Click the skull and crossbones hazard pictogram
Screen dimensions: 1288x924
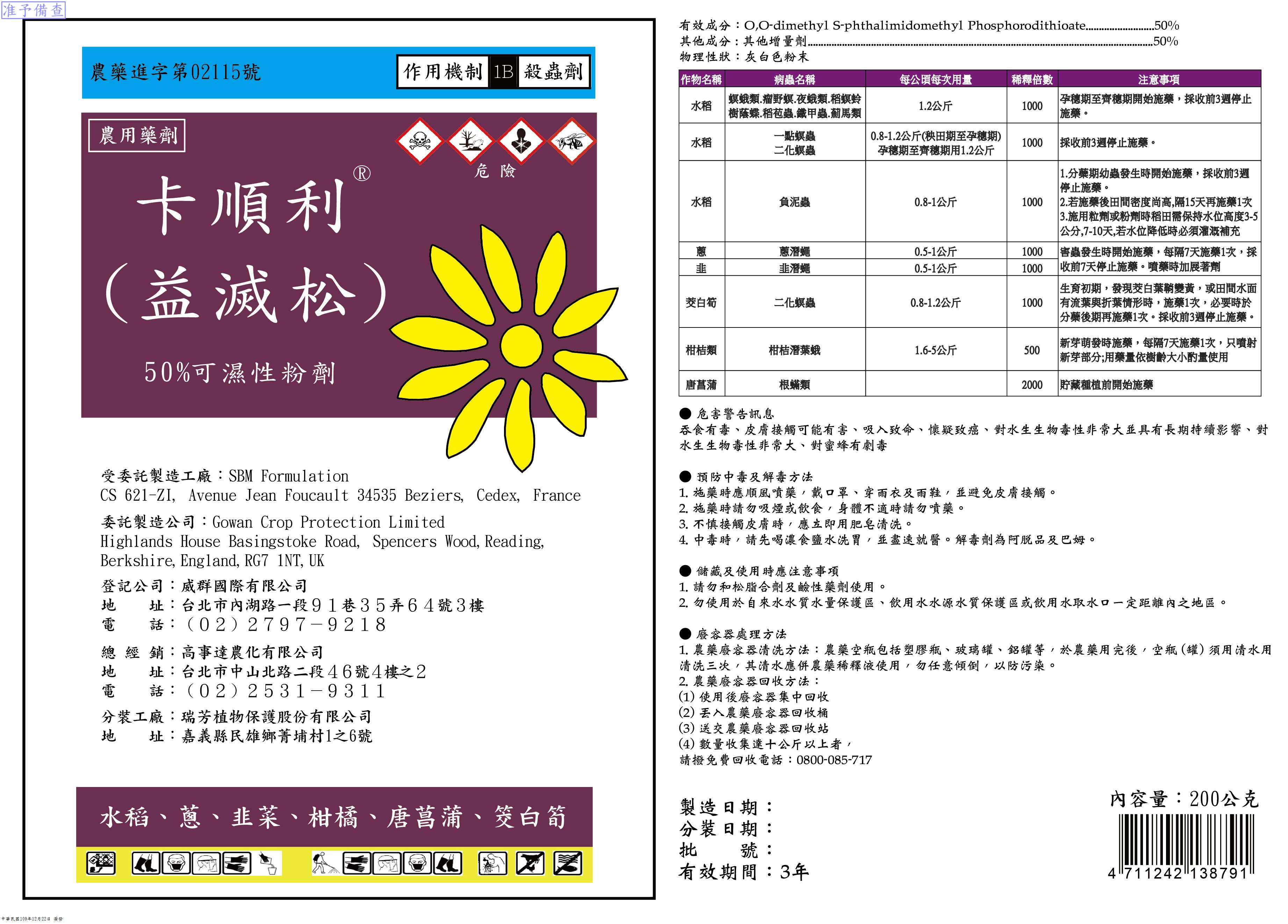tap(420, 142)
